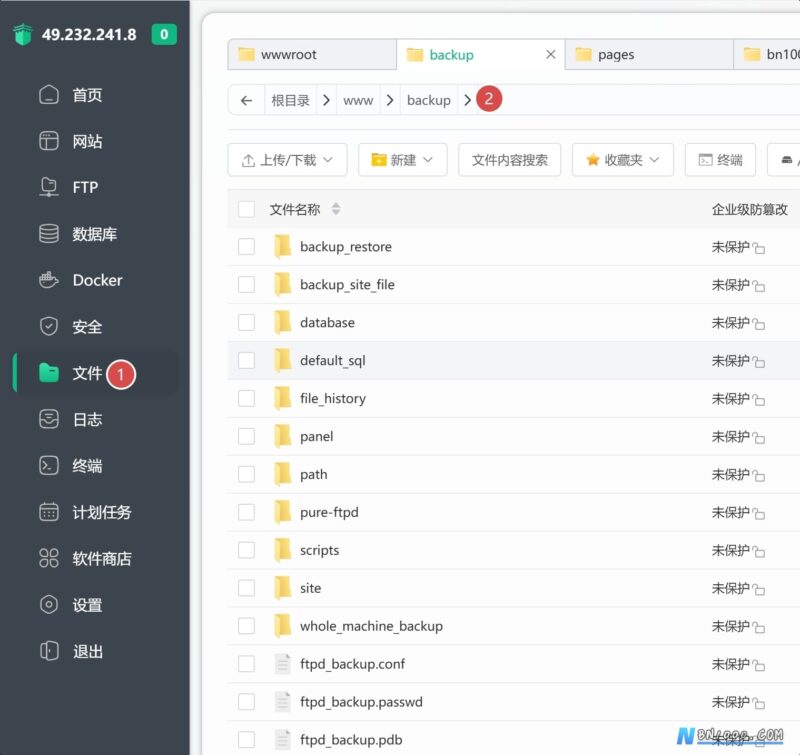Image resolution: width=800 pixels, height=755 pixels.
Task: Check the box for backup_restore
Action: pyautogui.click(x=246, y=246)
